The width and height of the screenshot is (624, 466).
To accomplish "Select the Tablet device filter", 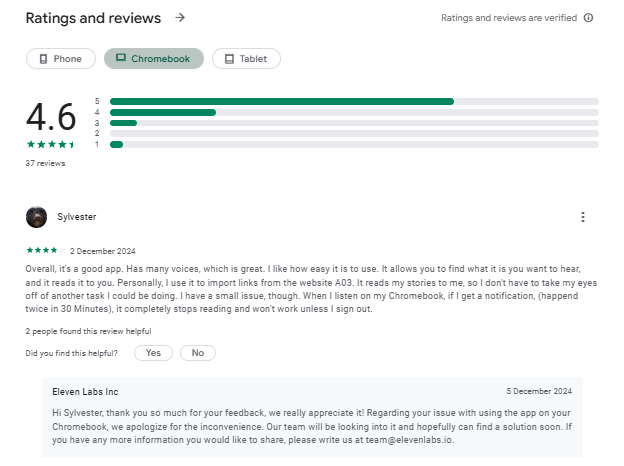I will point(246,59).
